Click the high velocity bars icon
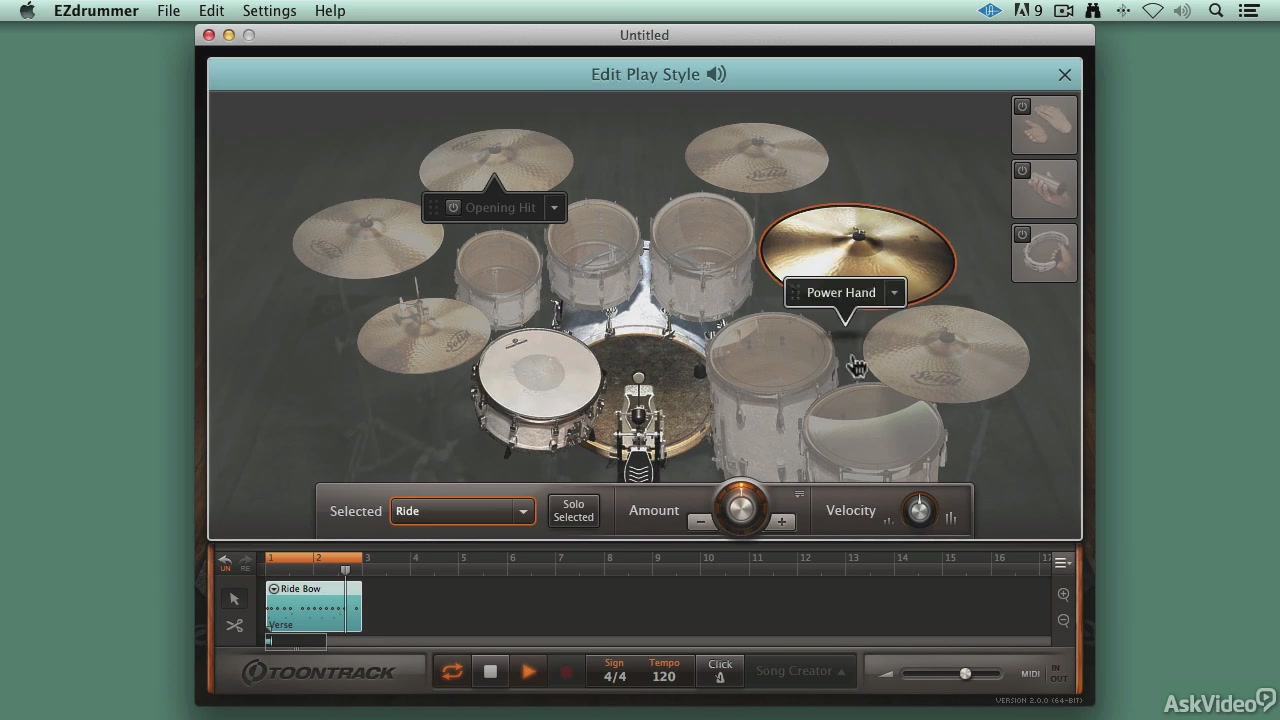Viewport: 1280px width, 720px height. point(950,518)
